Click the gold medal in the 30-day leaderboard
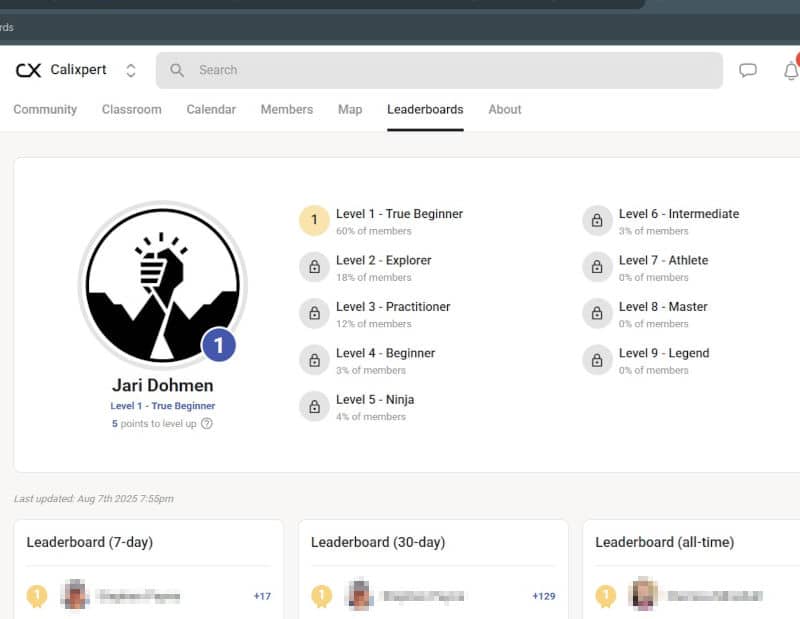The height and width of the screenshot is (619, 800). click(320, 594)
